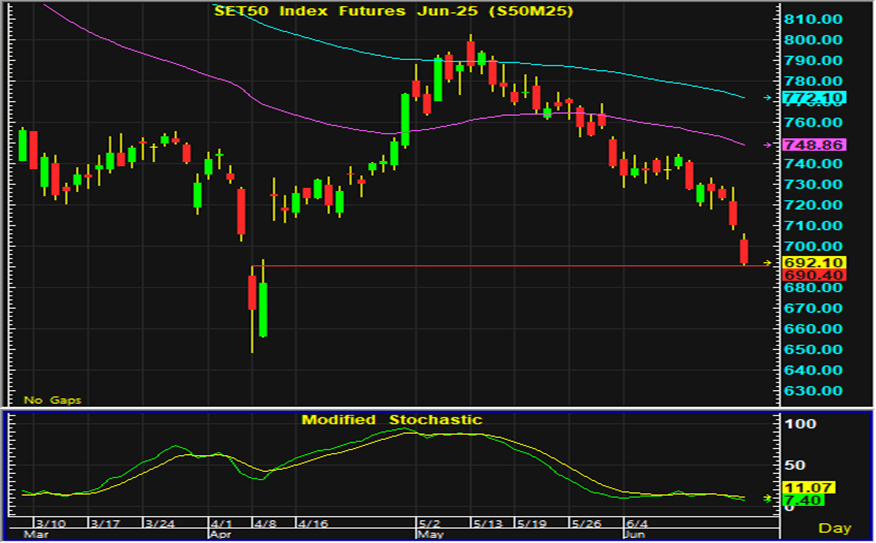
Task: Select the cyan 772.10 price label
Action: (814, 98)
